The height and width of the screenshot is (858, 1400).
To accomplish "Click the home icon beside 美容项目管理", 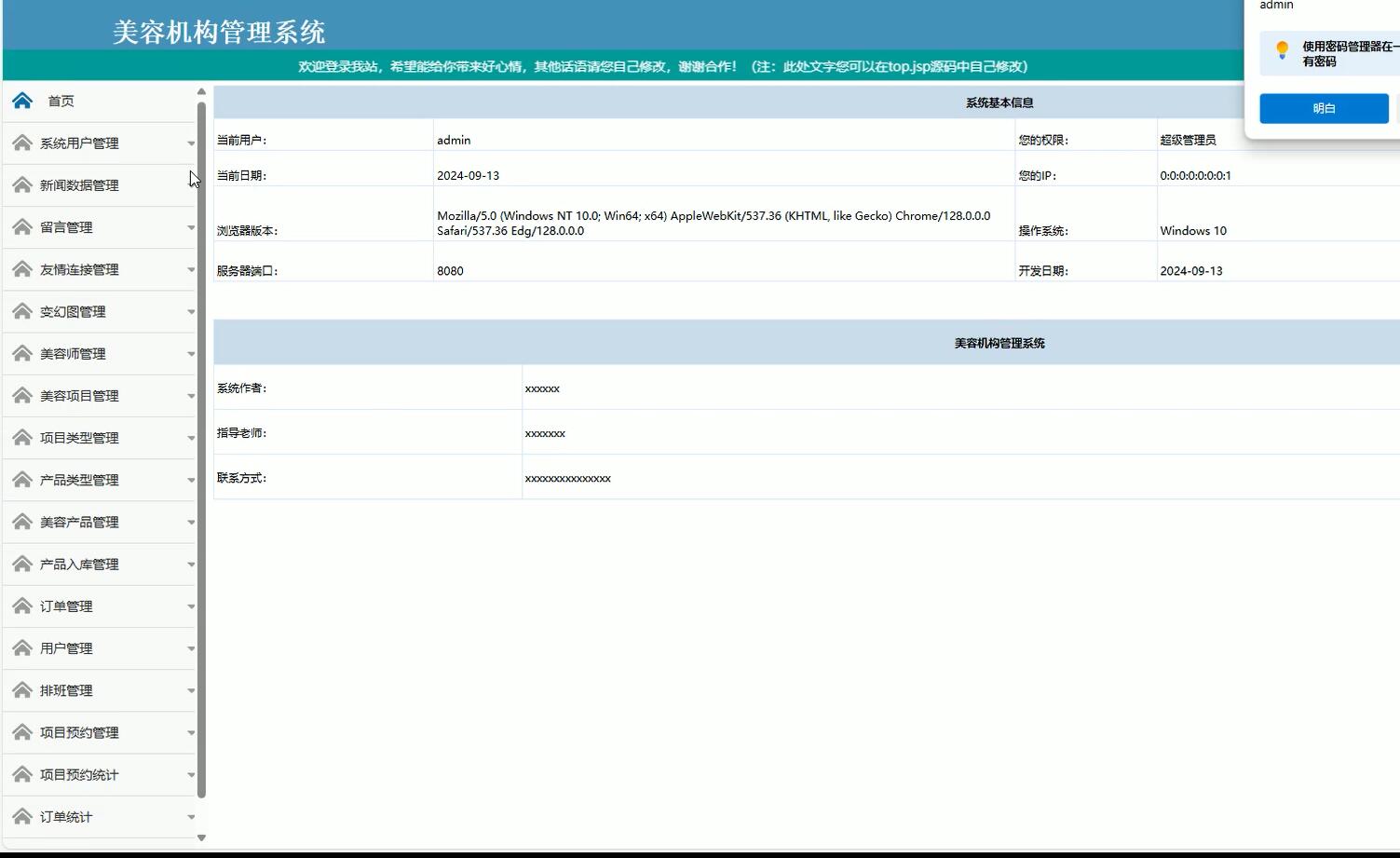I will [21, 395].
